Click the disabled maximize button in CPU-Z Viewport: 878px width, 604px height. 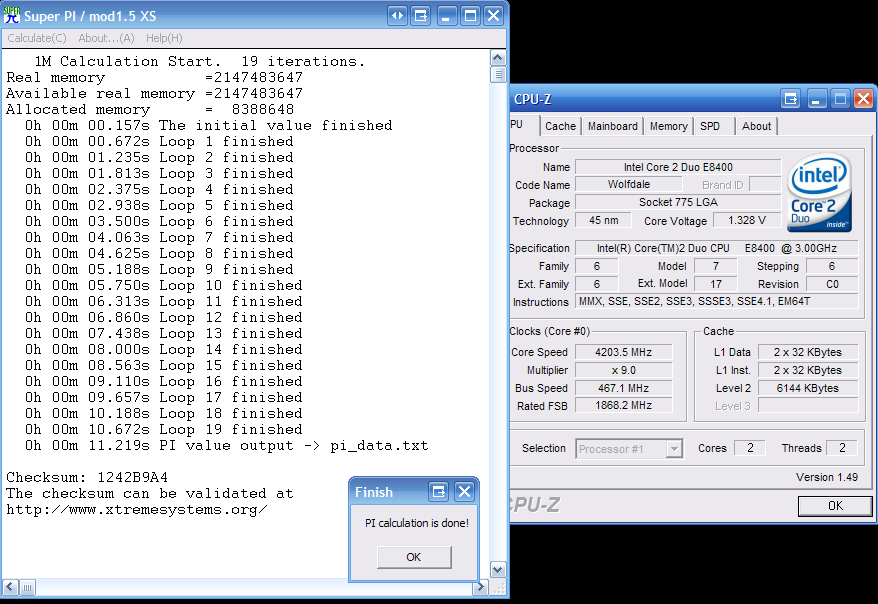pos(840,99)
